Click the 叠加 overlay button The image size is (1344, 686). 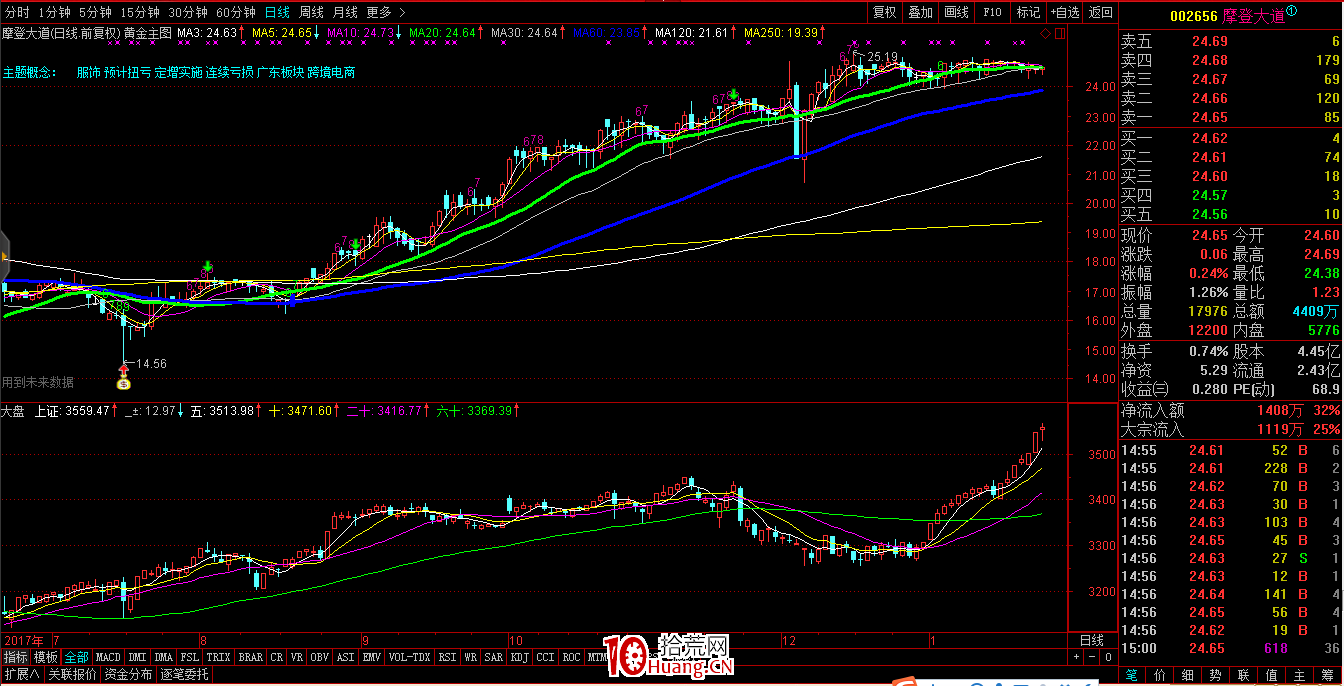click(920, 12)
